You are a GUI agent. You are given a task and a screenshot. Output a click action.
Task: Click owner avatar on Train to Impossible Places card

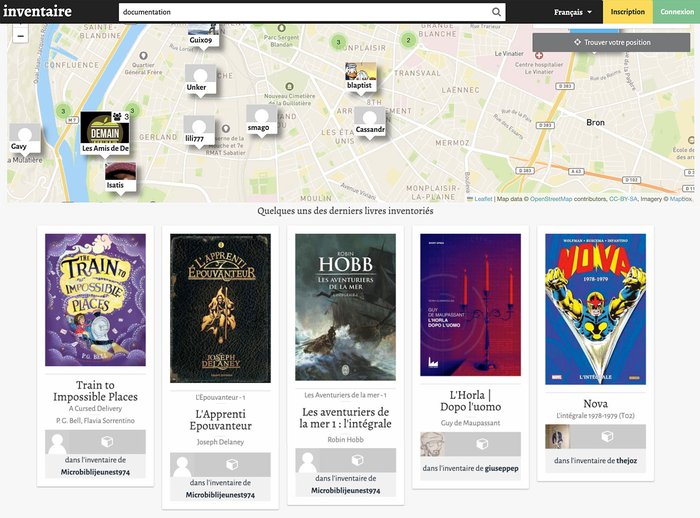(57, 442)
